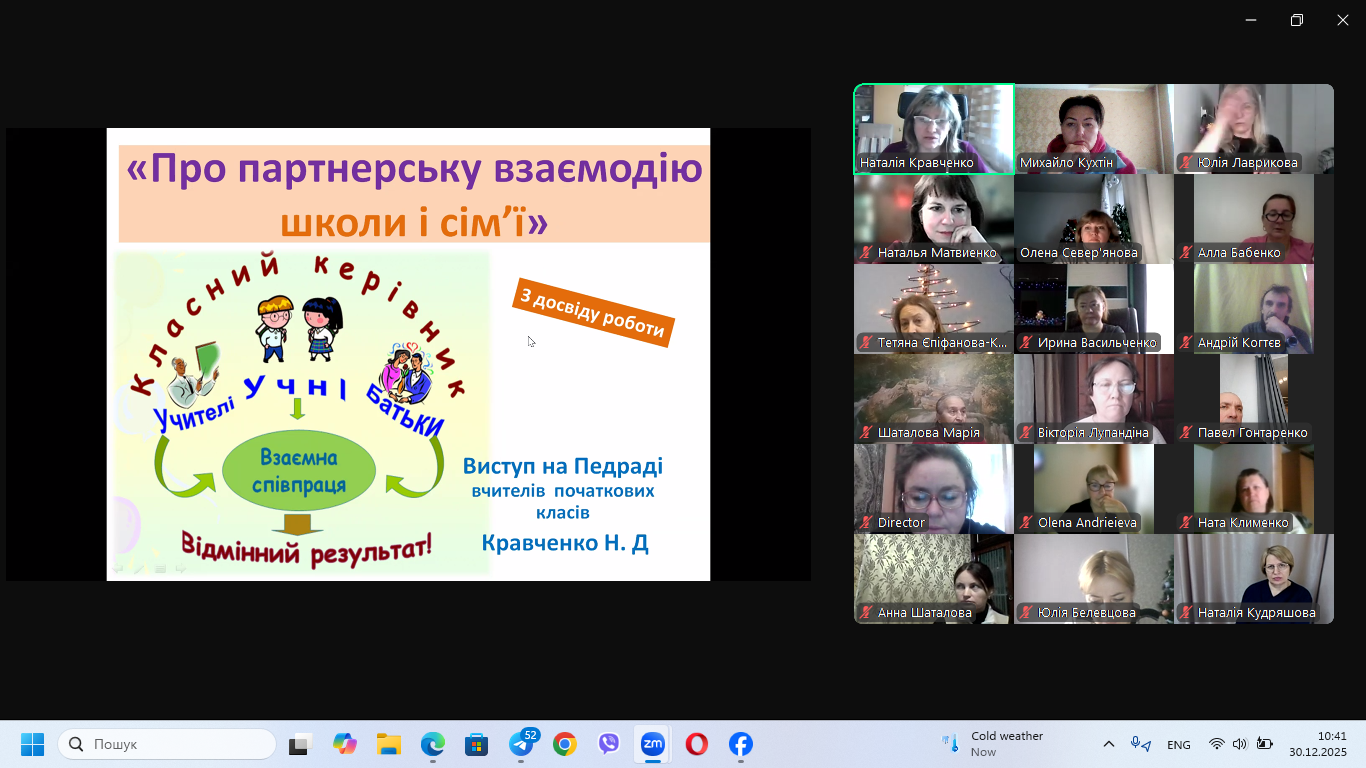The width and height of the screenshot is (1366, 768).
Task: Open Microsoft Edge in the taskbar
Action: [433, 744]
